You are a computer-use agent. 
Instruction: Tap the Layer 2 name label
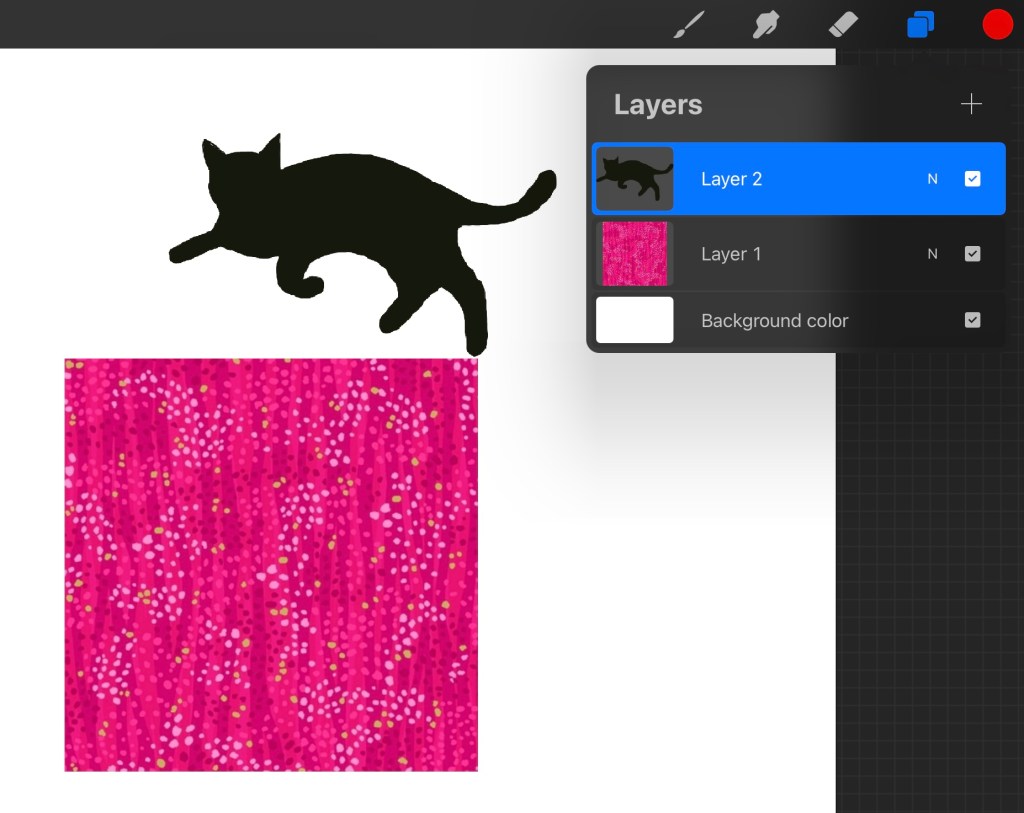731,179
